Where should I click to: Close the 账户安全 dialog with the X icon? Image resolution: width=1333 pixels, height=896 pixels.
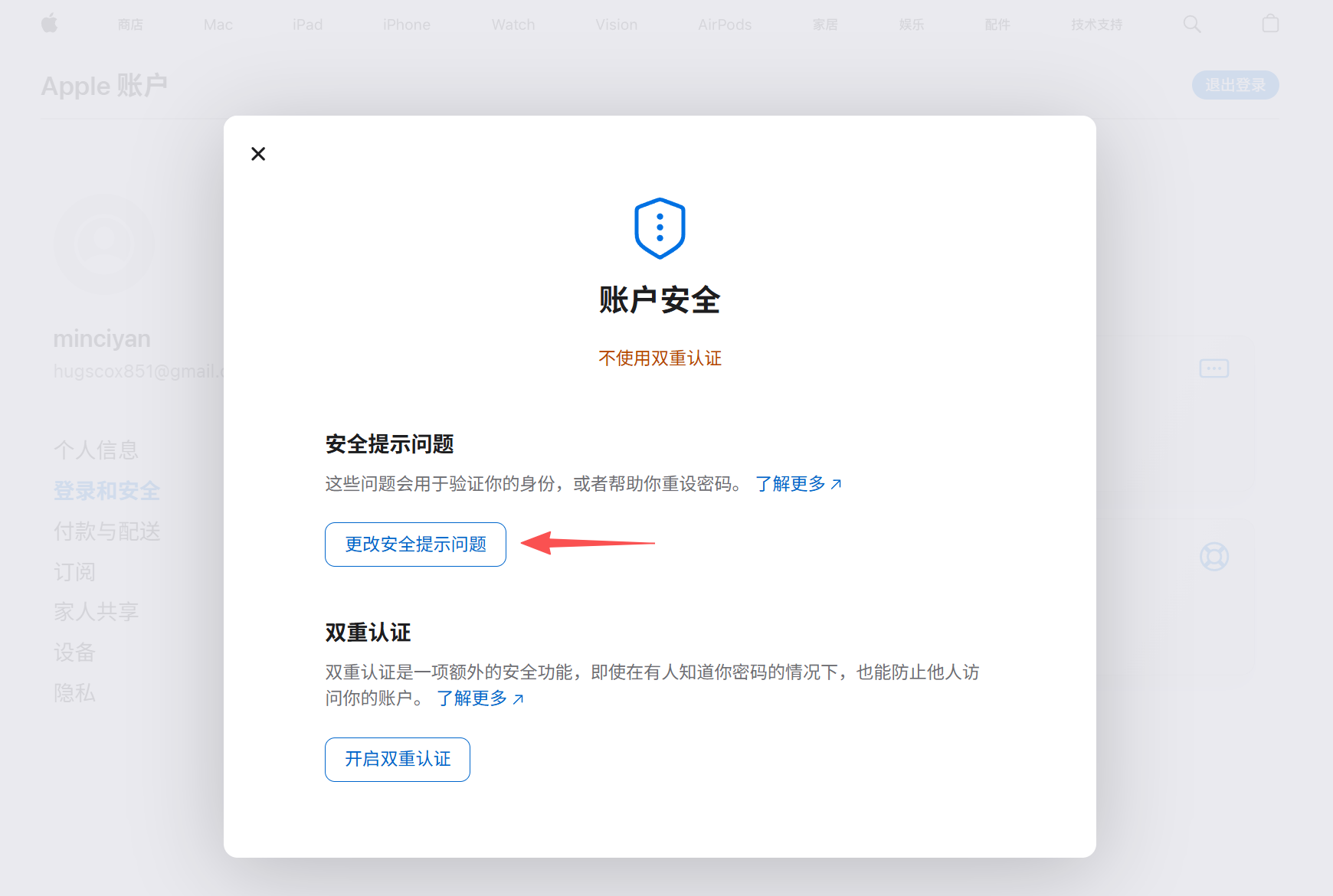[x=258, y=154]
